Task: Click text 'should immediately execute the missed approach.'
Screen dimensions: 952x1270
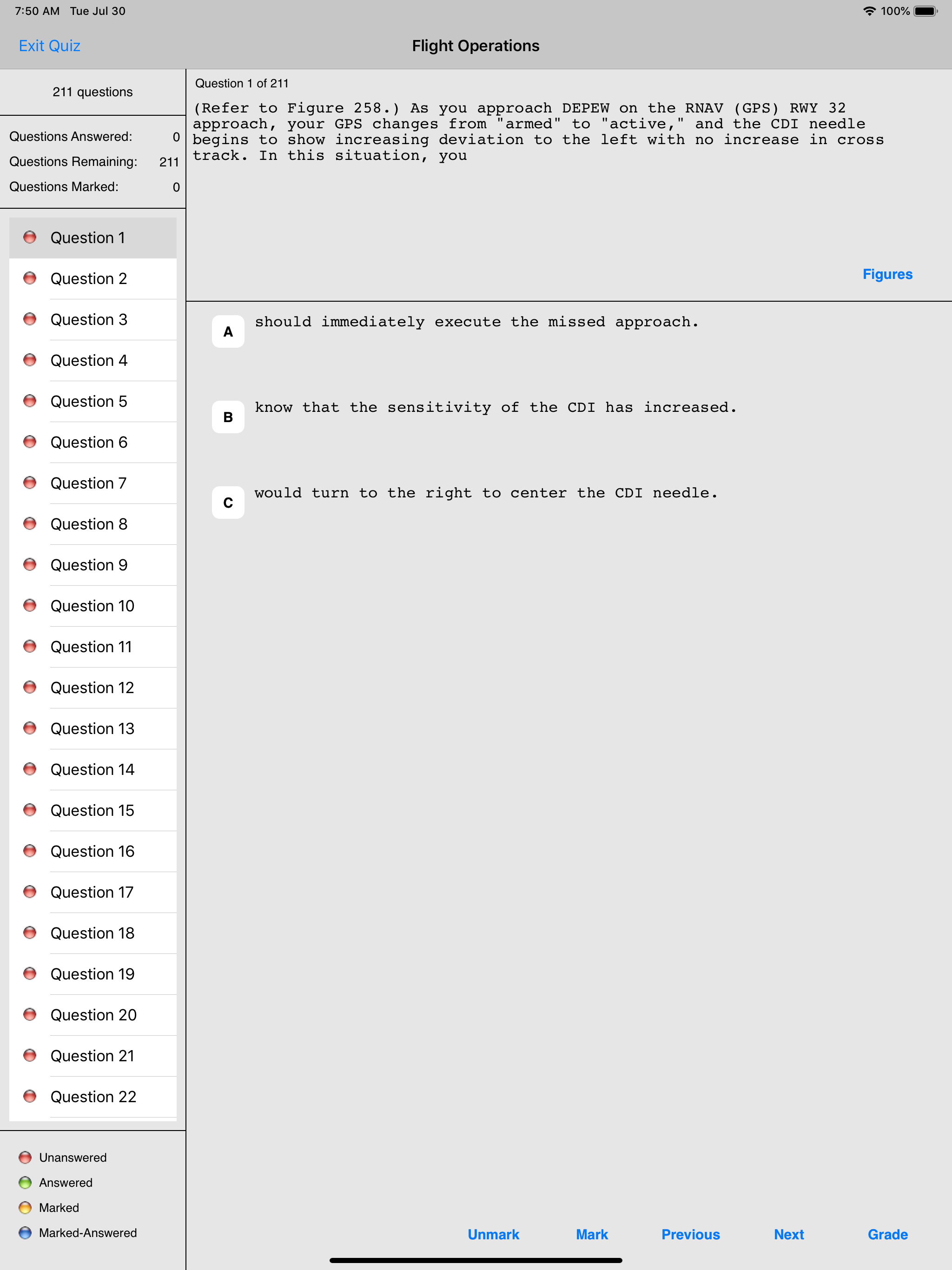Action: 476,322
